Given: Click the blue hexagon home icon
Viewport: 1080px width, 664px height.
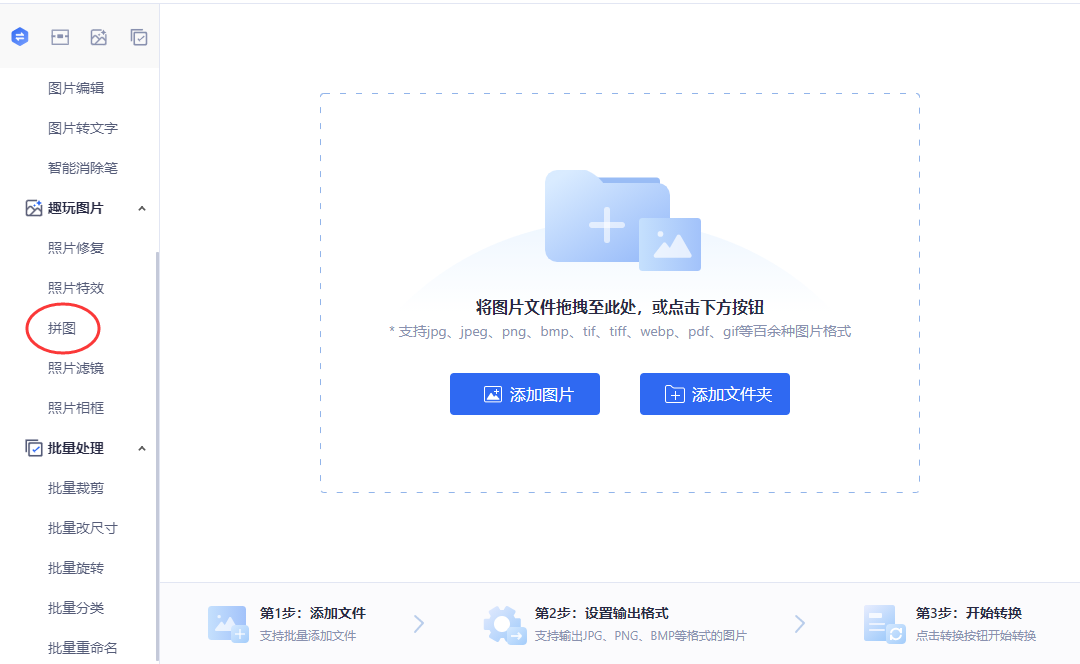Looking at the screenshot, I should [20, 37].
